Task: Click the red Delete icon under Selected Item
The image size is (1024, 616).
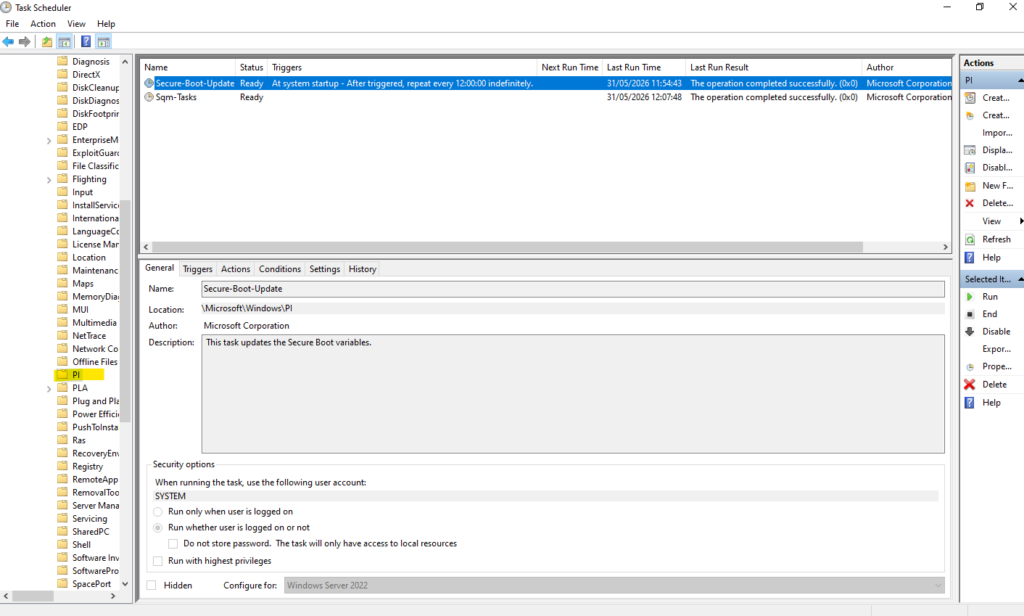Action: point(970,384)
